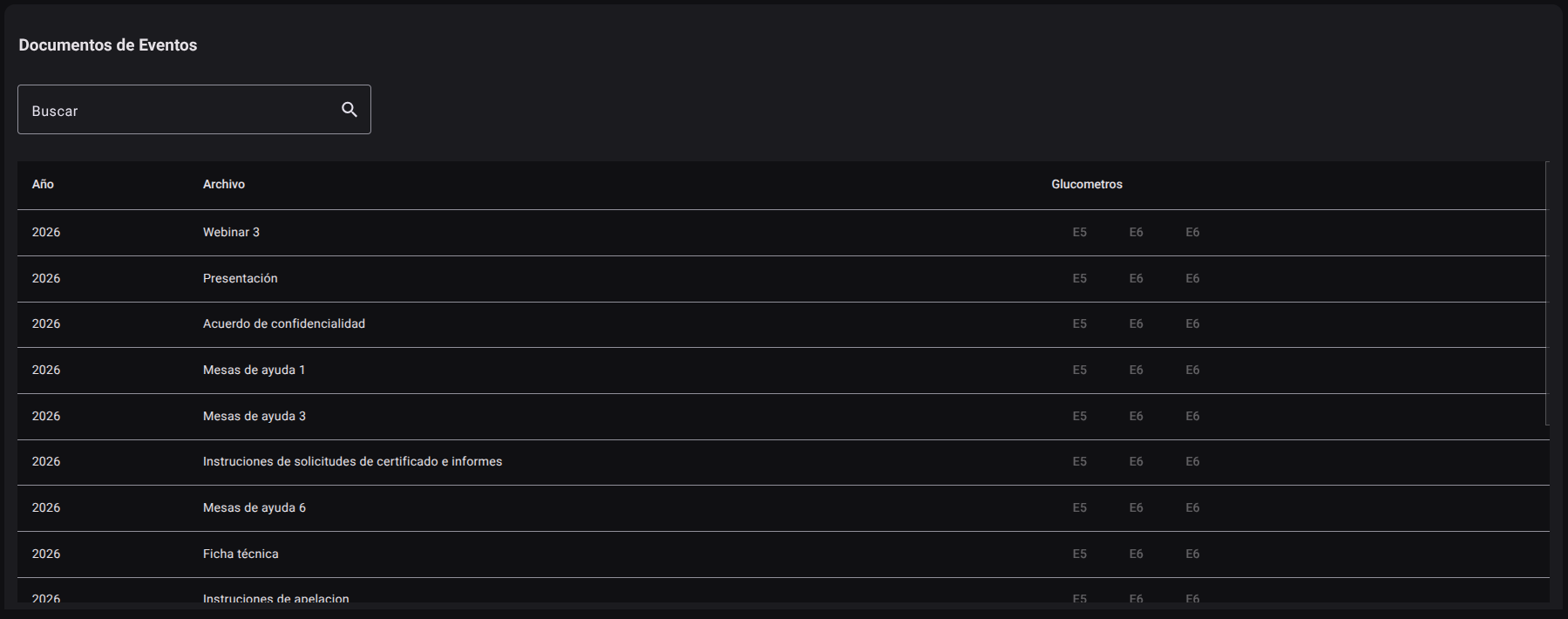This screenshot has width=1568, height=619.
Task: Select E5 in Acuerdo de confidencialidad row
Action: [x=1080, y=324]
